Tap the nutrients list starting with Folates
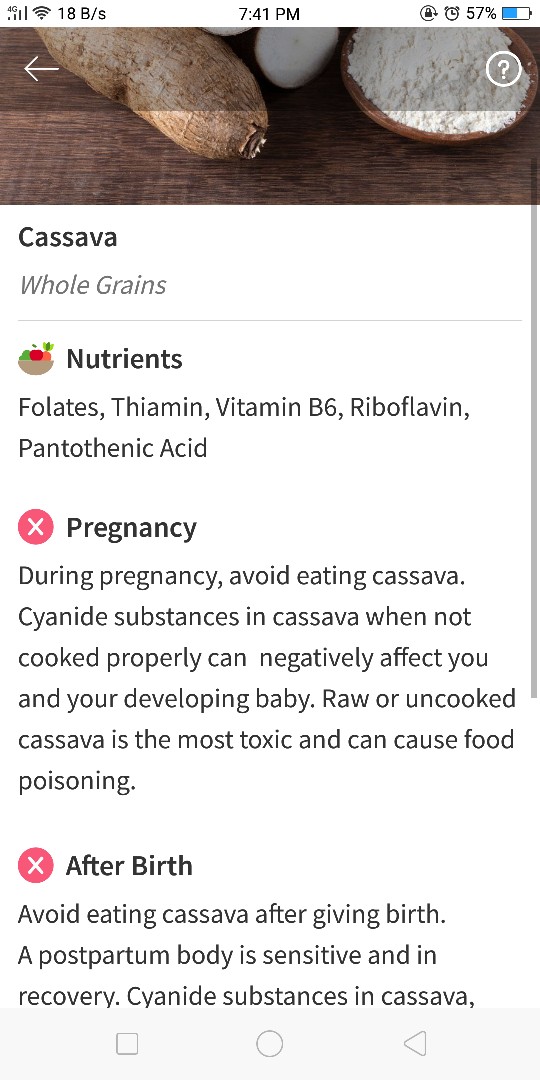This screenshot has width=540, height=1080. 244,428
